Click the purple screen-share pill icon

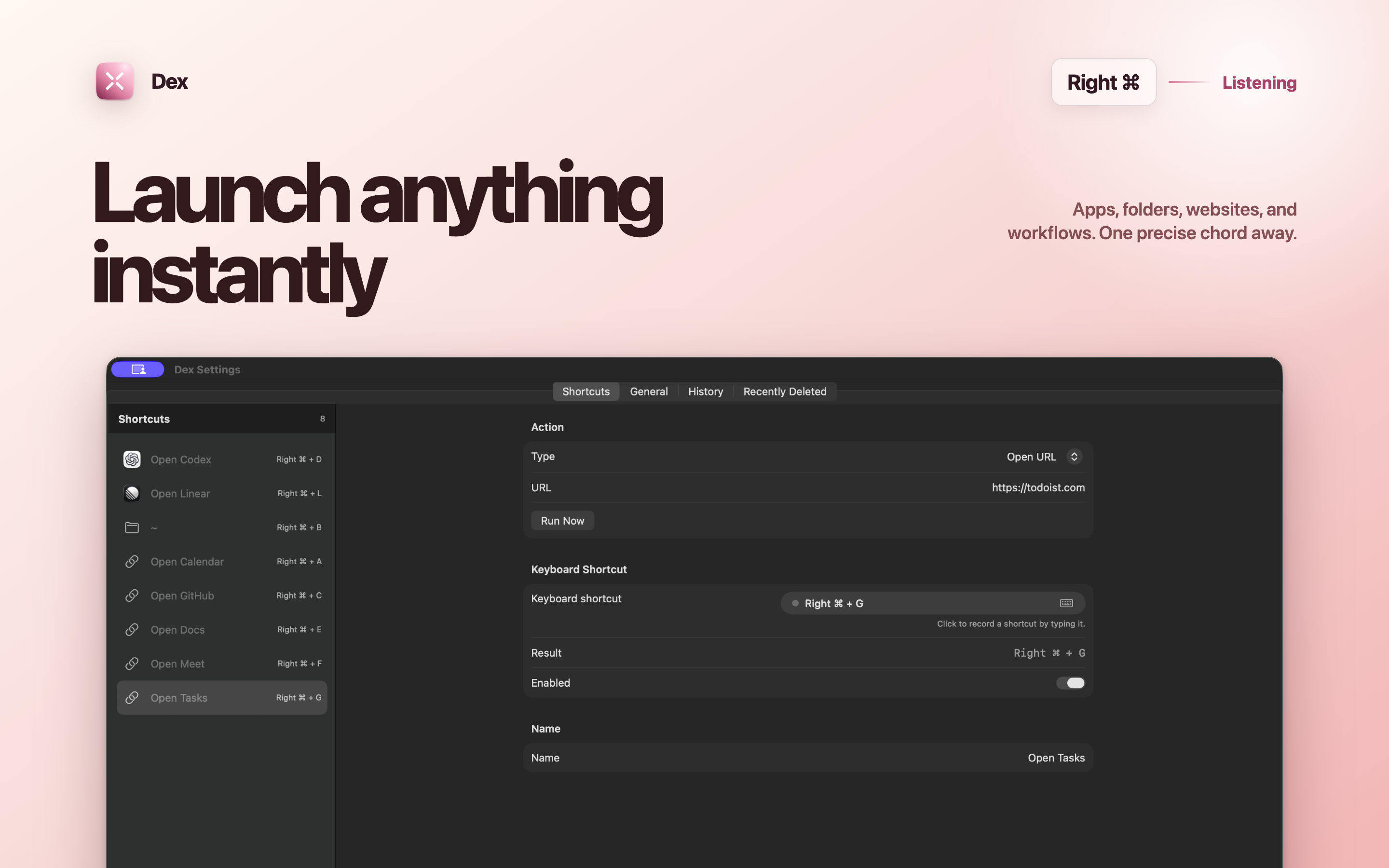[138, 369]
